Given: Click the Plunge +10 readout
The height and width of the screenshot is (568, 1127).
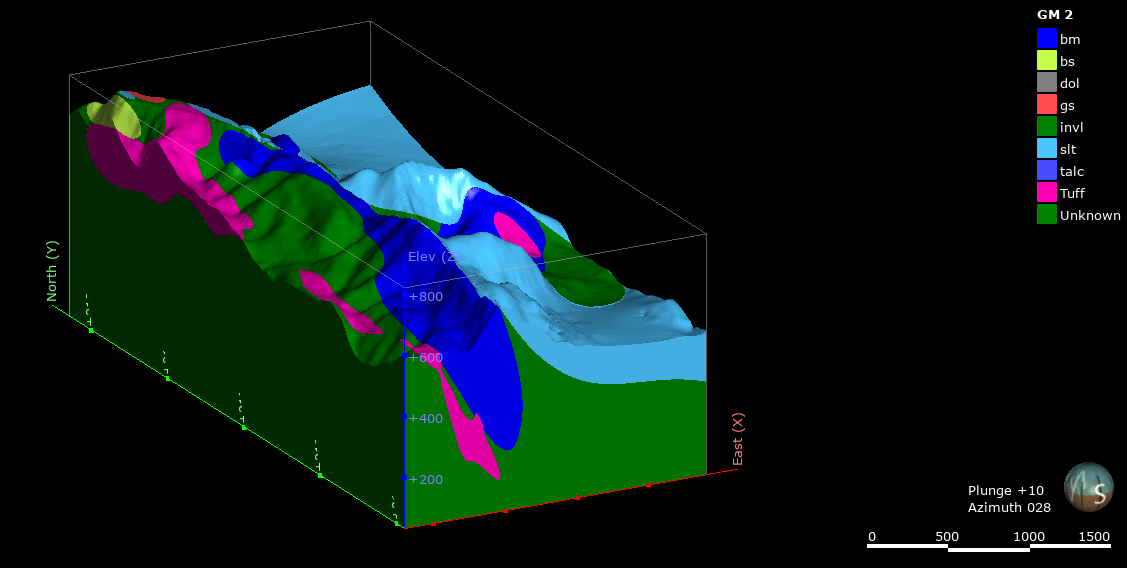Looking at the screenshot, I should 1005,491.
